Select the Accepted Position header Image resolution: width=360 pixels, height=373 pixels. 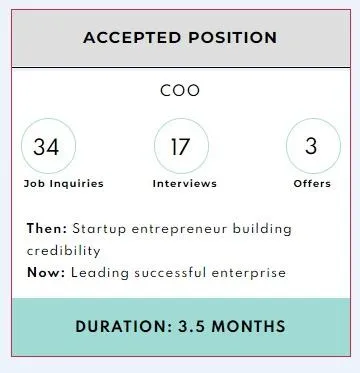click(180, 37)
